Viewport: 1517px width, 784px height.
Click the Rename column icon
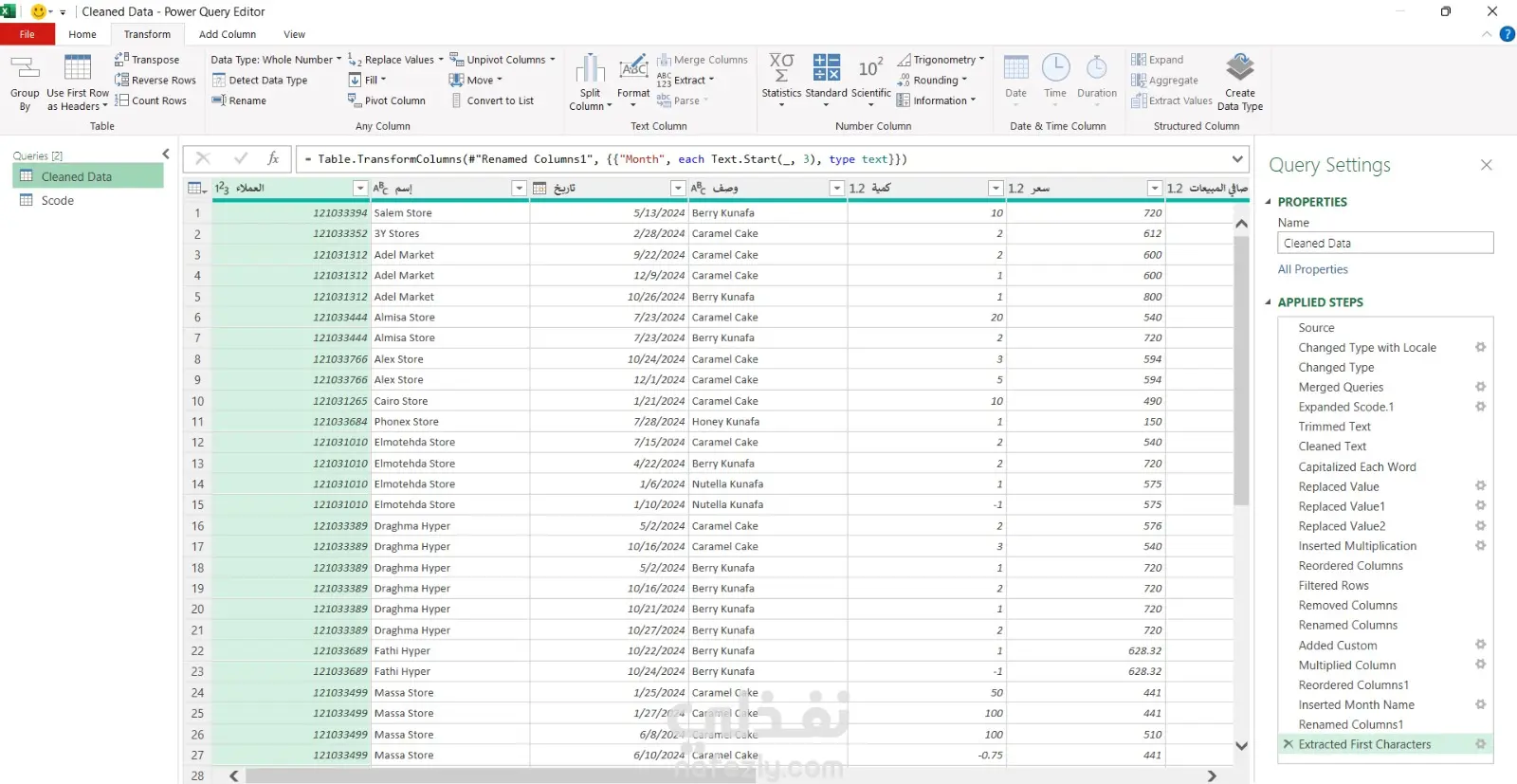point(218,100)
